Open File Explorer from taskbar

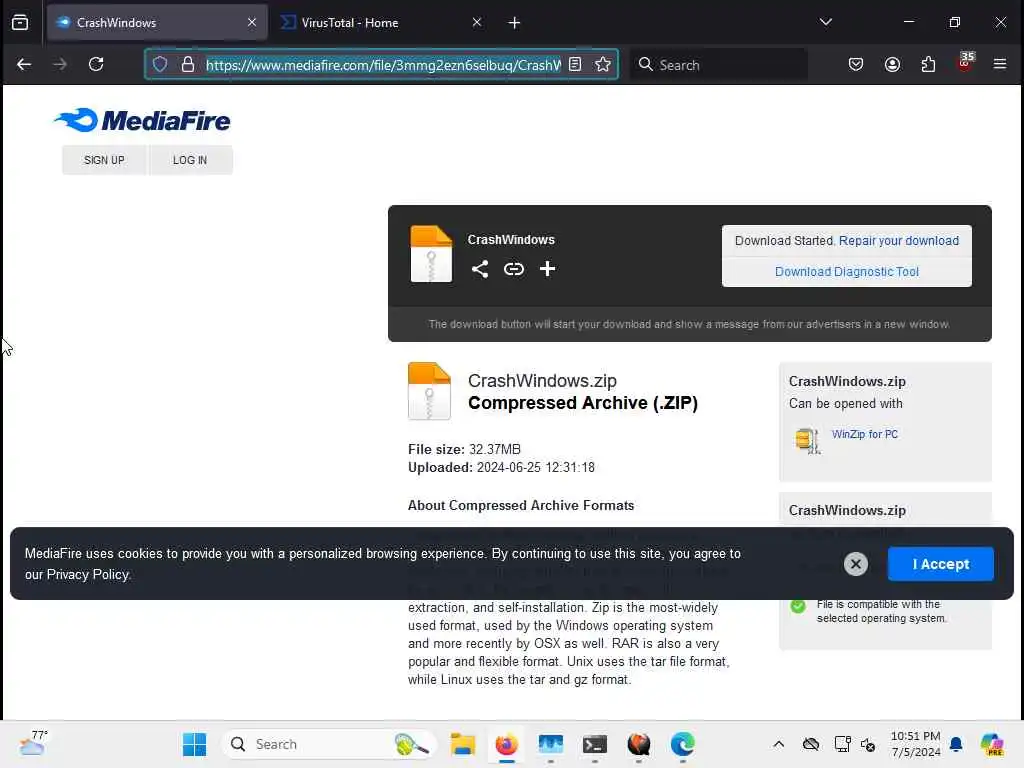tap(463, 744)
